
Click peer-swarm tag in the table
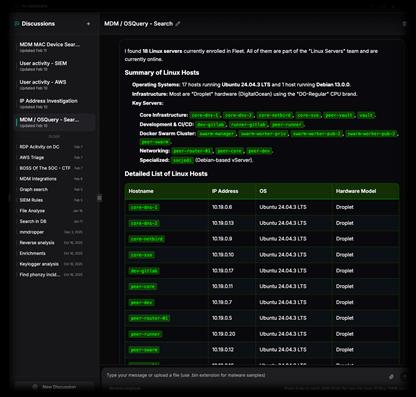(x=144, y=350)
